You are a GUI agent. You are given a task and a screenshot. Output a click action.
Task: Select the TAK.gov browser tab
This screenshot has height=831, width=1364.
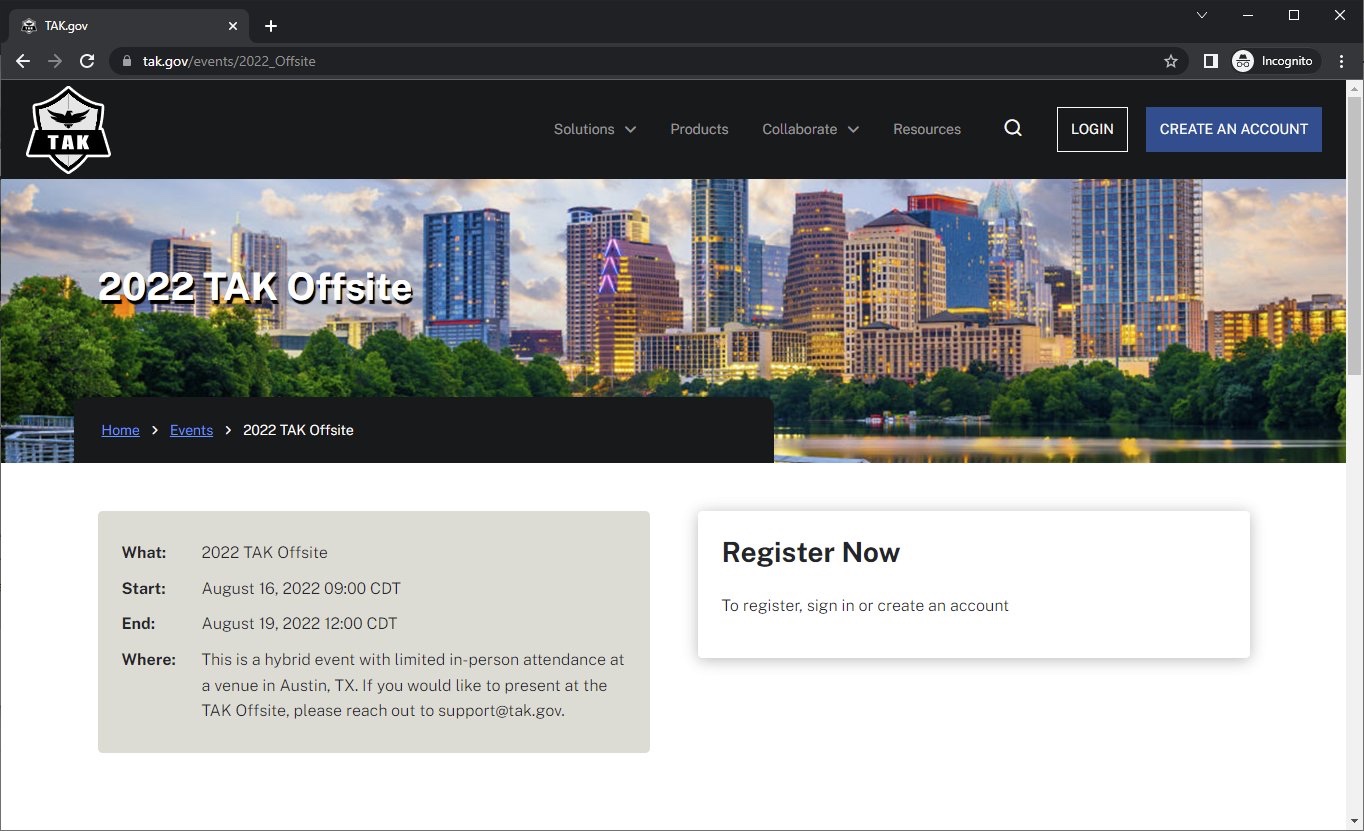point(130,26)
